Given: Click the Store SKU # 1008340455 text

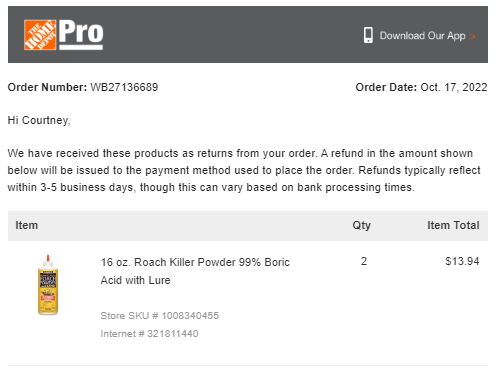Looking at the screenshot, I should pos(160,316).
